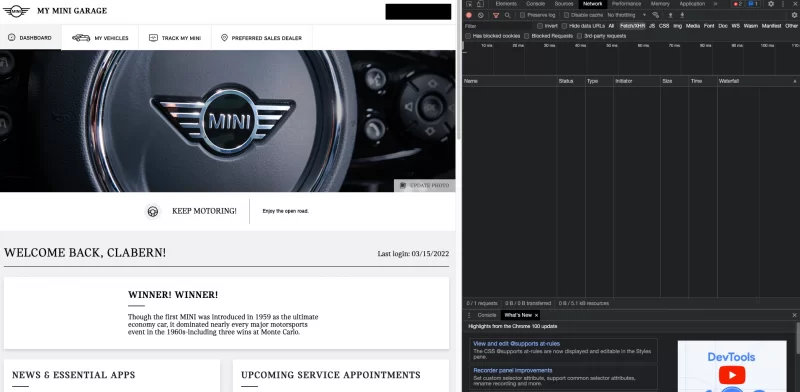
Task: Open the No throttling dropdown
Action: 627,15
